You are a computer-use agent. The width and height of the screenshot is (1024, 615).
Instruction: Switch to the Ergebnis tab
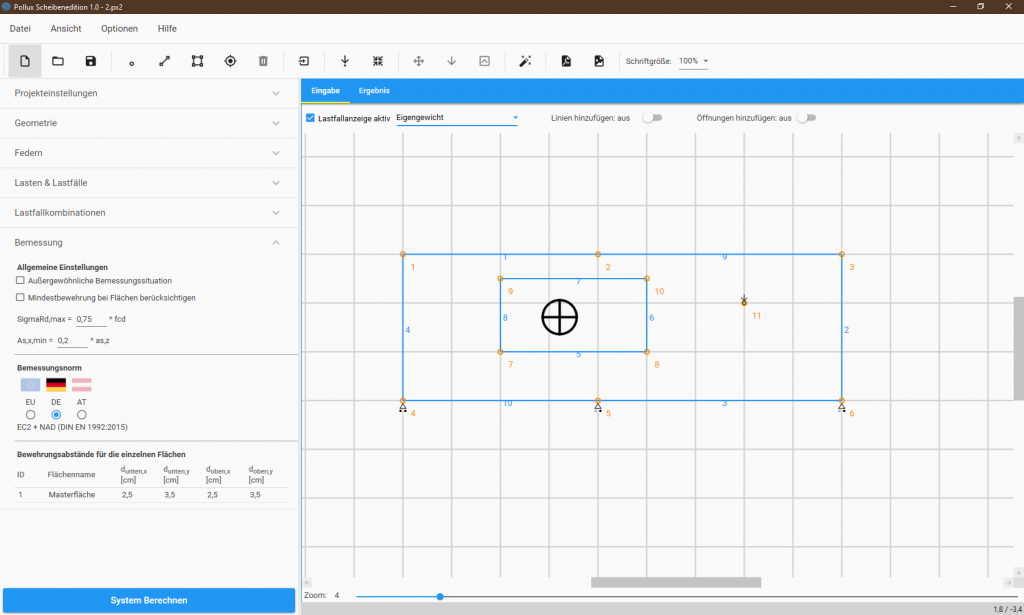[x=374, y=91]
